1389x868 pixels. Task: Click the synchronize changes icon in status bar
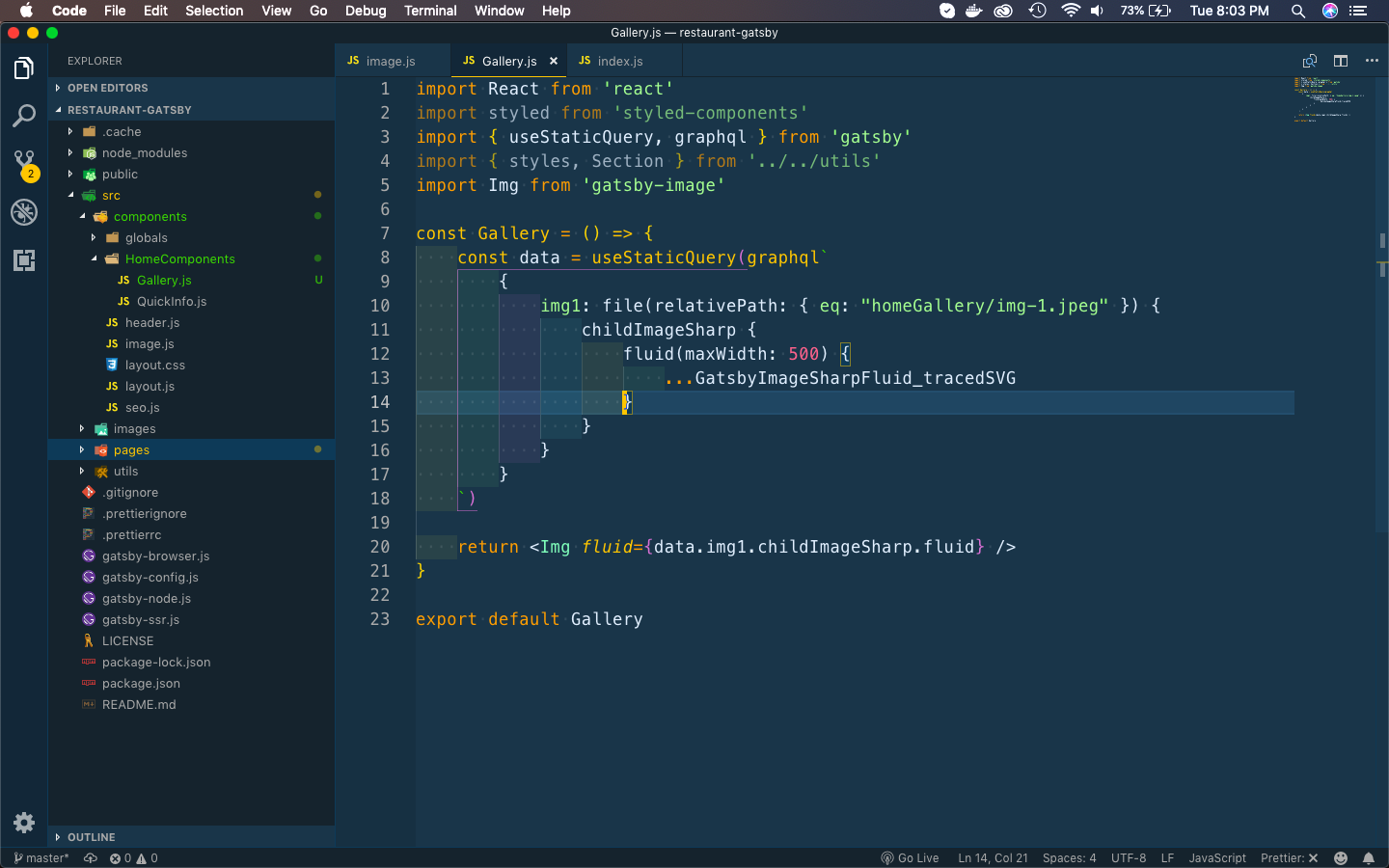tap(91, 858)
